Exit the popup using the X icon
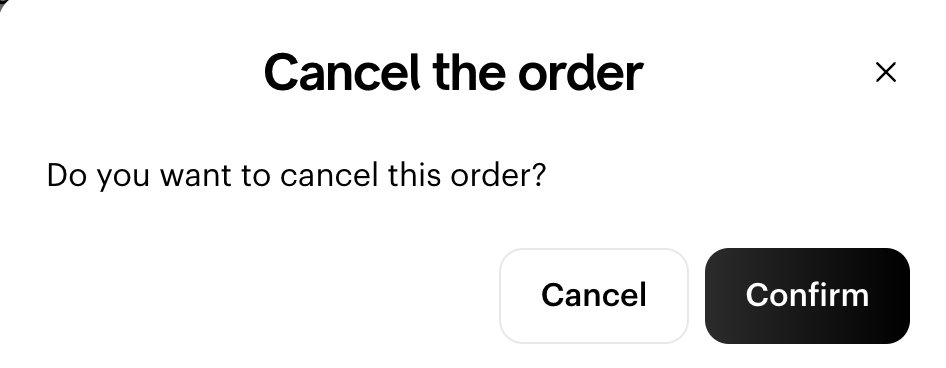The height and width of the screenshot is (368, 946). (886, 72)
